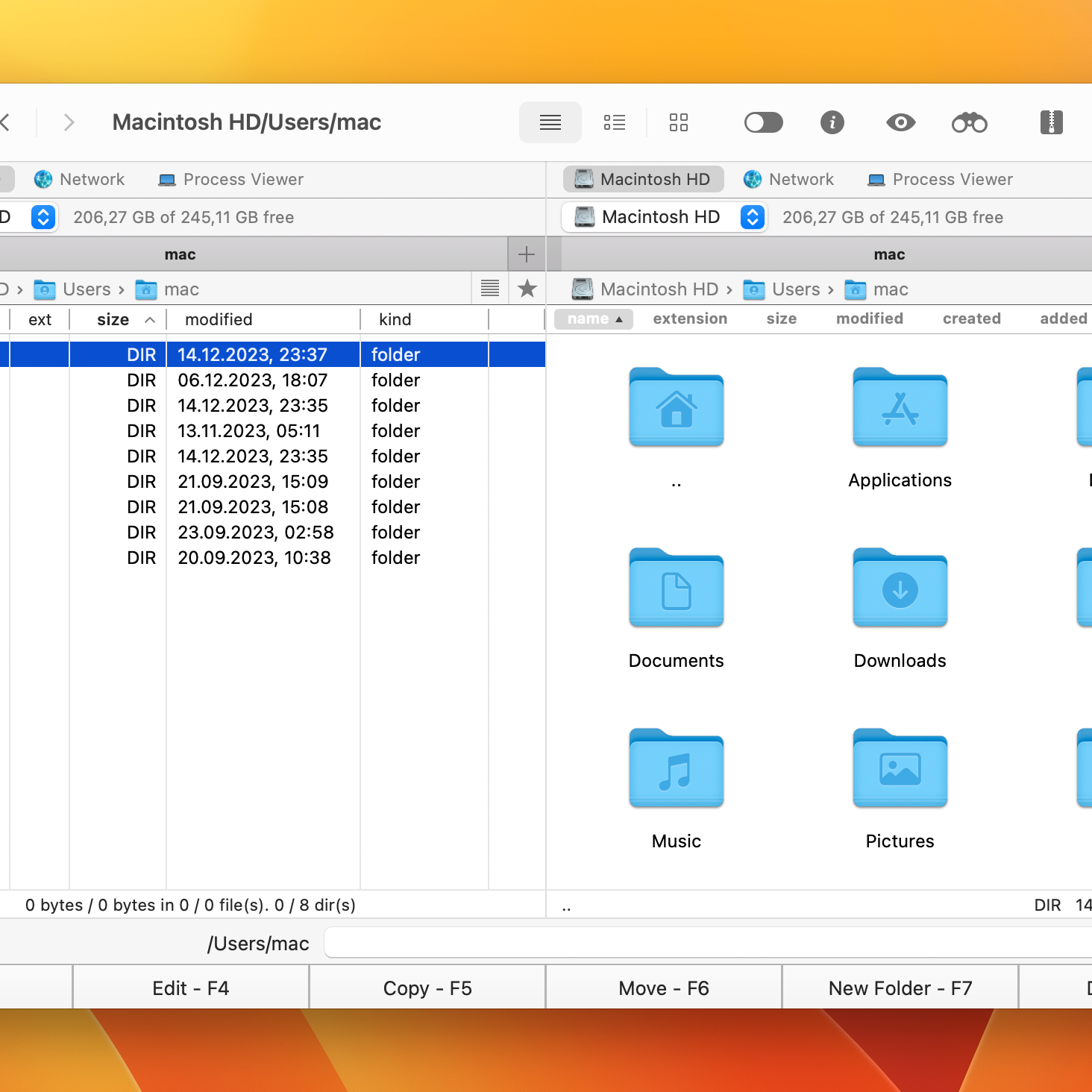Sort left panel by kind column
The height and width of the screenshot is (1092, 1092).
[x=424, y=320]
